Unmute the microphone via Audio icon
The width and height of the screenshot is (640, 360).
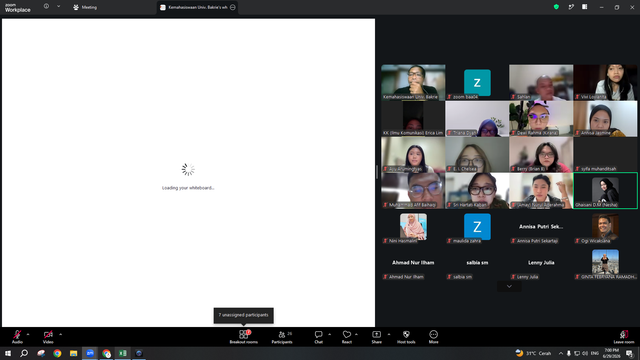coord(17,335)
